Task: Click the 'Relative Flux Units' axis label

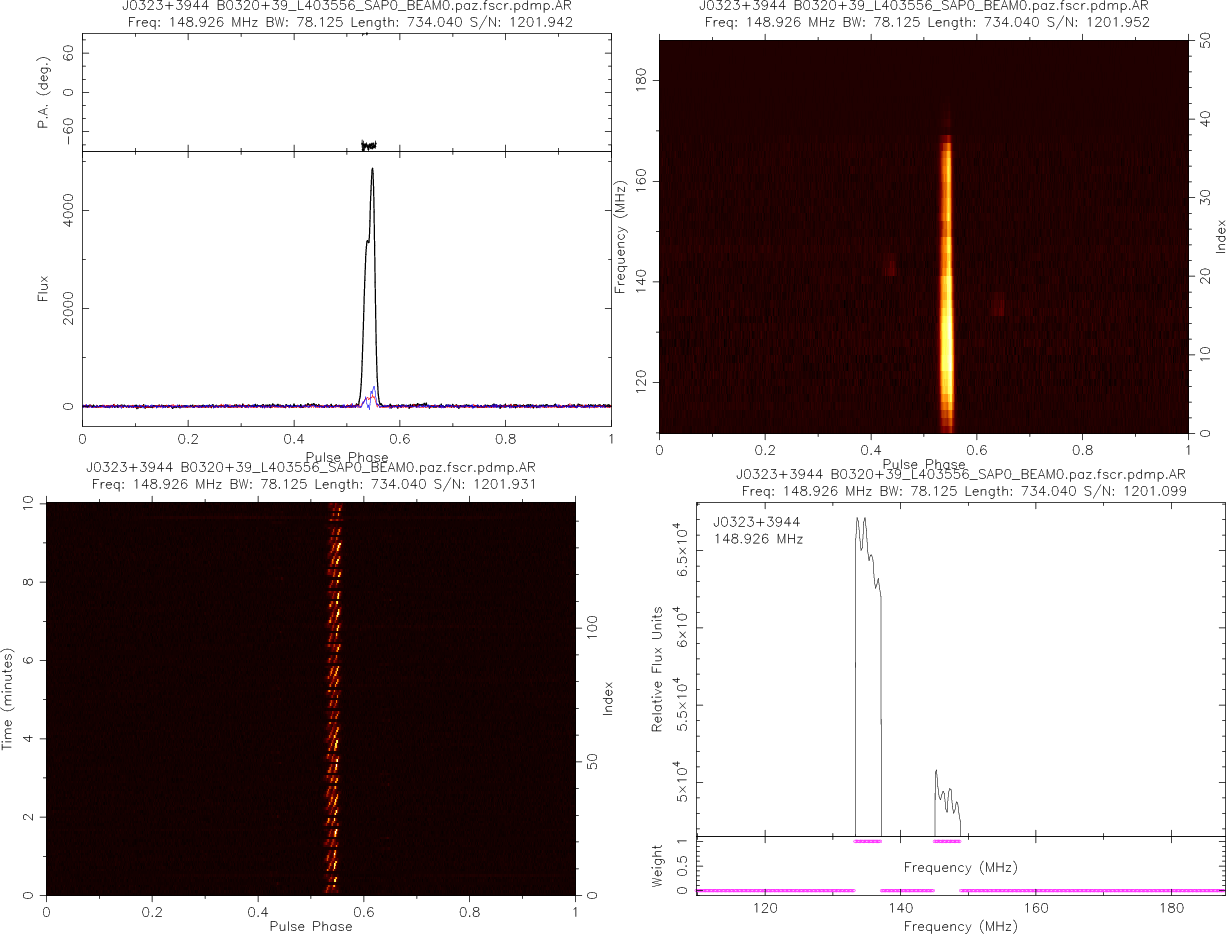Action: [658, 669]
